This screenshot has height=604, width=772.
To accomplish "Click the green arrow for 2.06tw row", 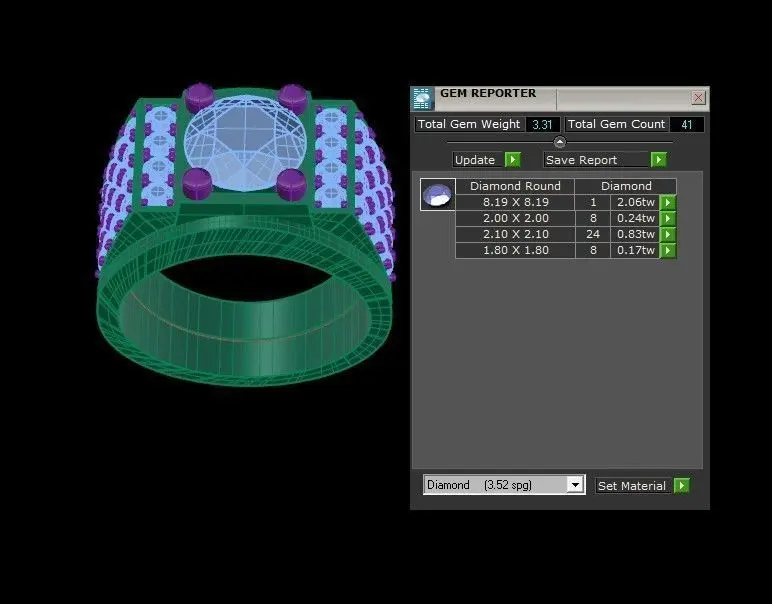I will [668, 202].
